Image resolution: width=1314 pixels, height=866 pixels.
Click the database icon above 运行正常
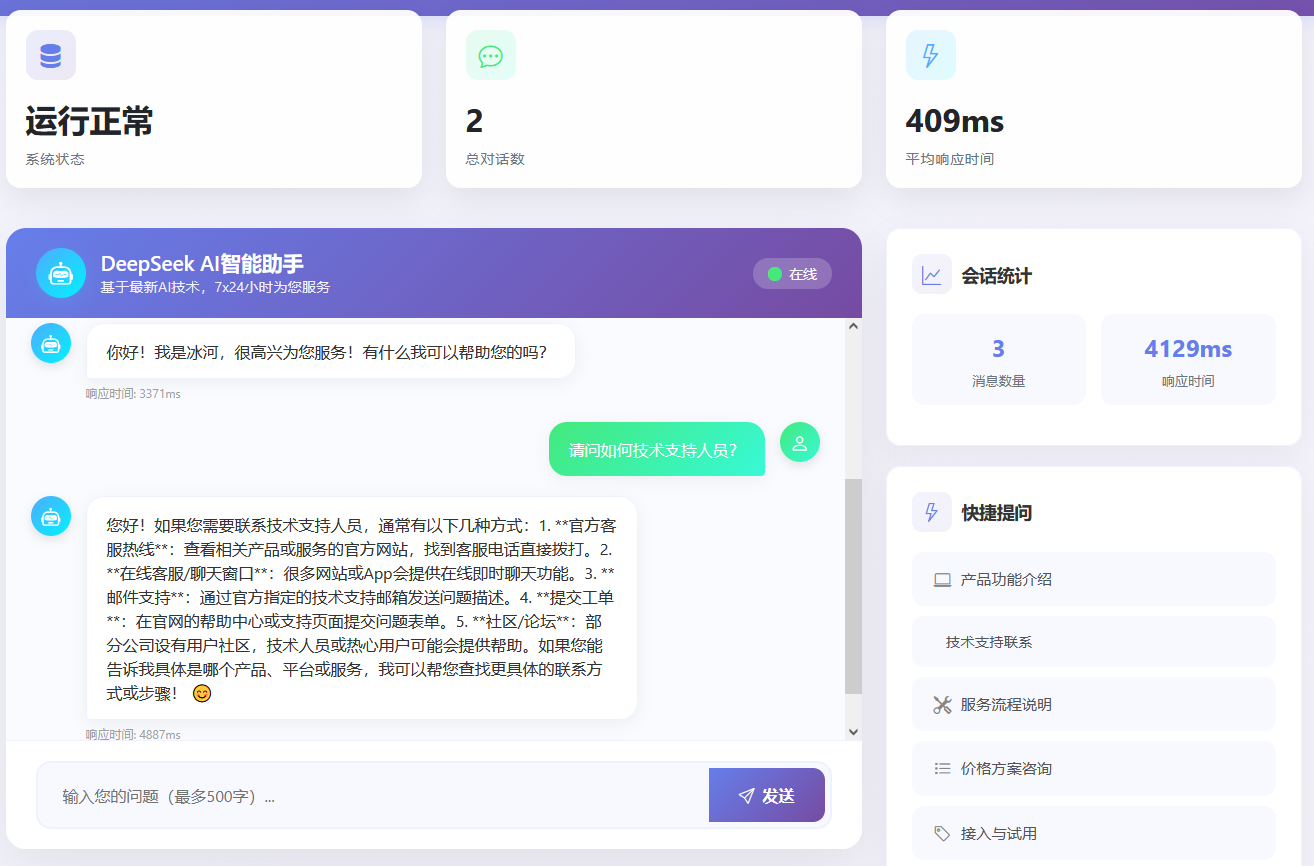click(51, 55)
